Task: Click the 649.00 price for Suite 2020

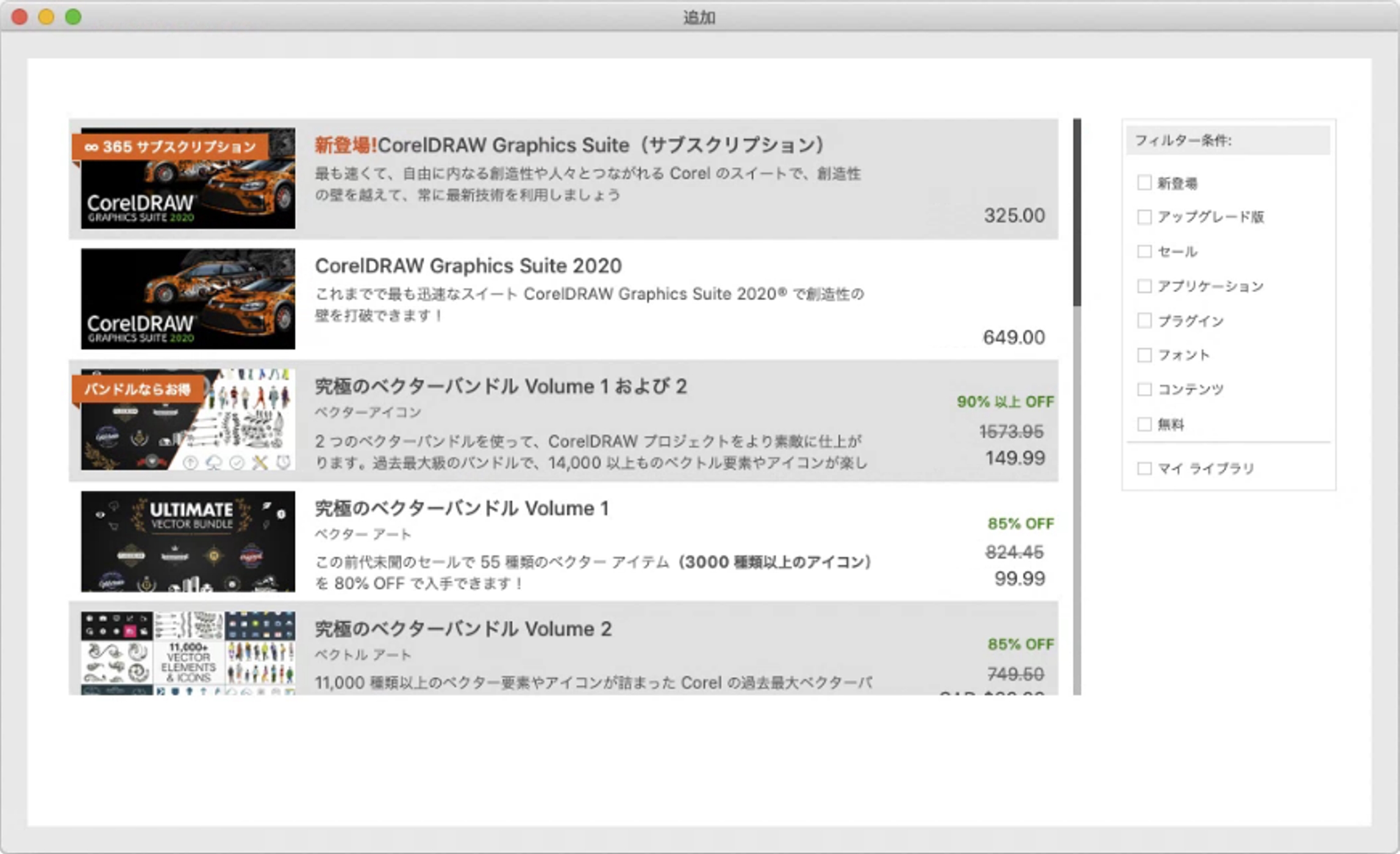Action: tap(1013, 337)
